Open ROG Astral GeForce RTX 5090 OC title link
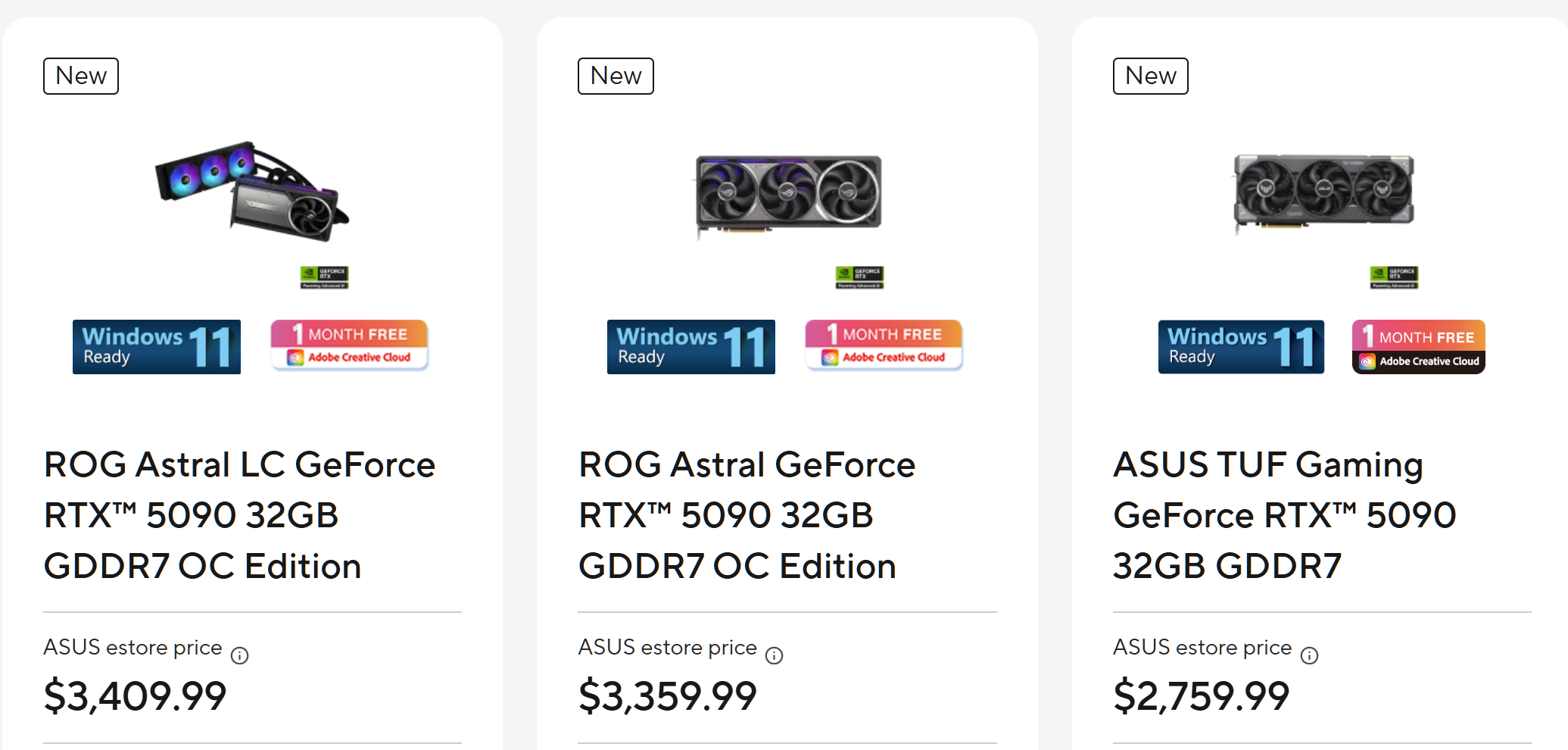Viewport: 1568px width, 750px height. pos(746,515)
